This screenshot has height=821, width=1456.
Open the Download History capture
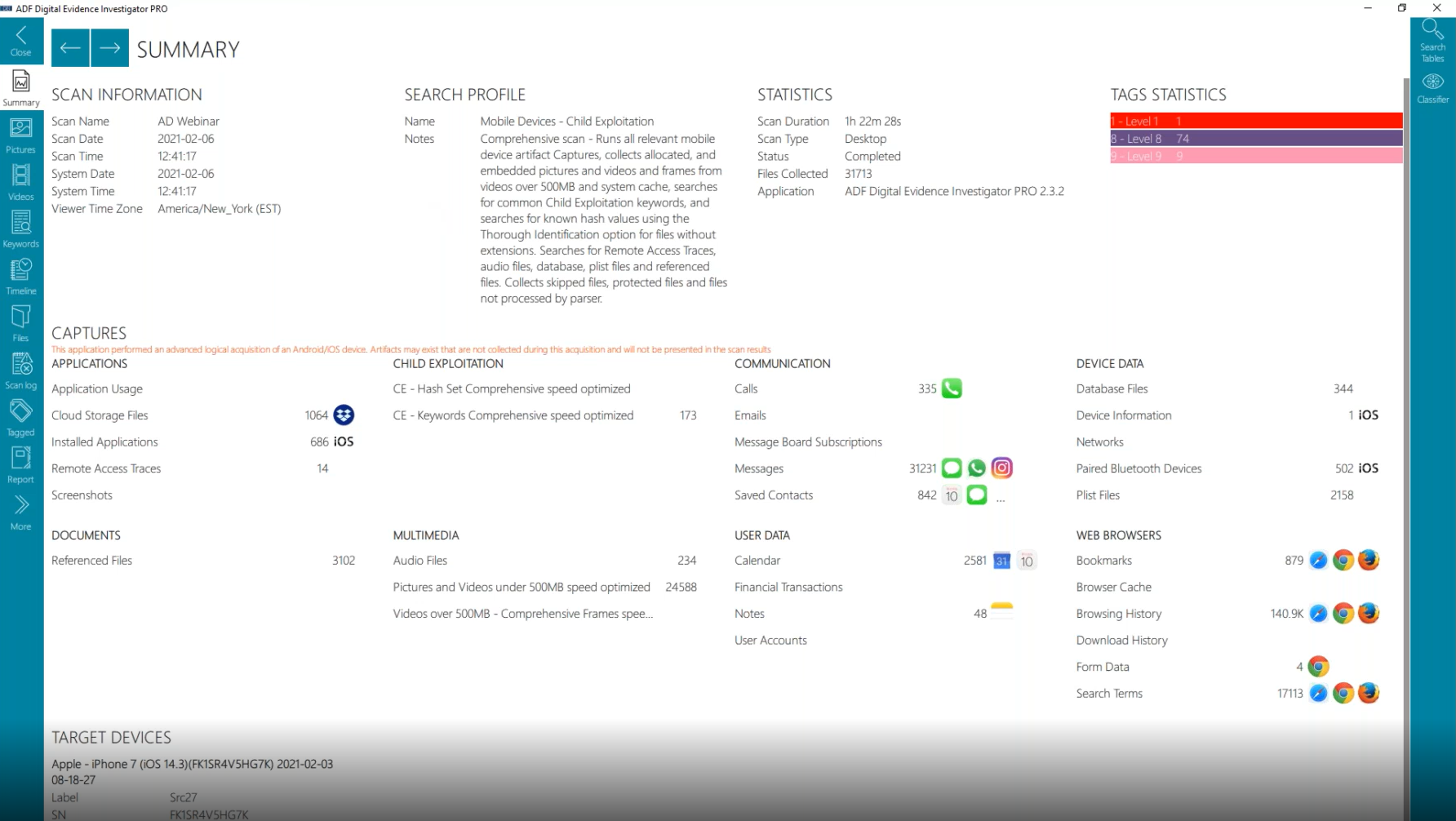[x=1121, y=640]
